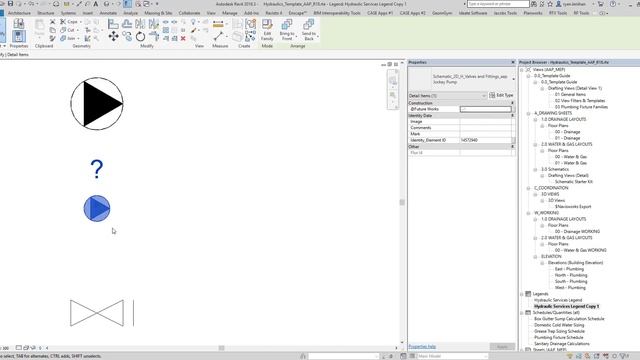Select the Text tool in quick access toolbar
The height and width of the screenshot is (360, 640).
pyautogui.click(x=96, y=4)
